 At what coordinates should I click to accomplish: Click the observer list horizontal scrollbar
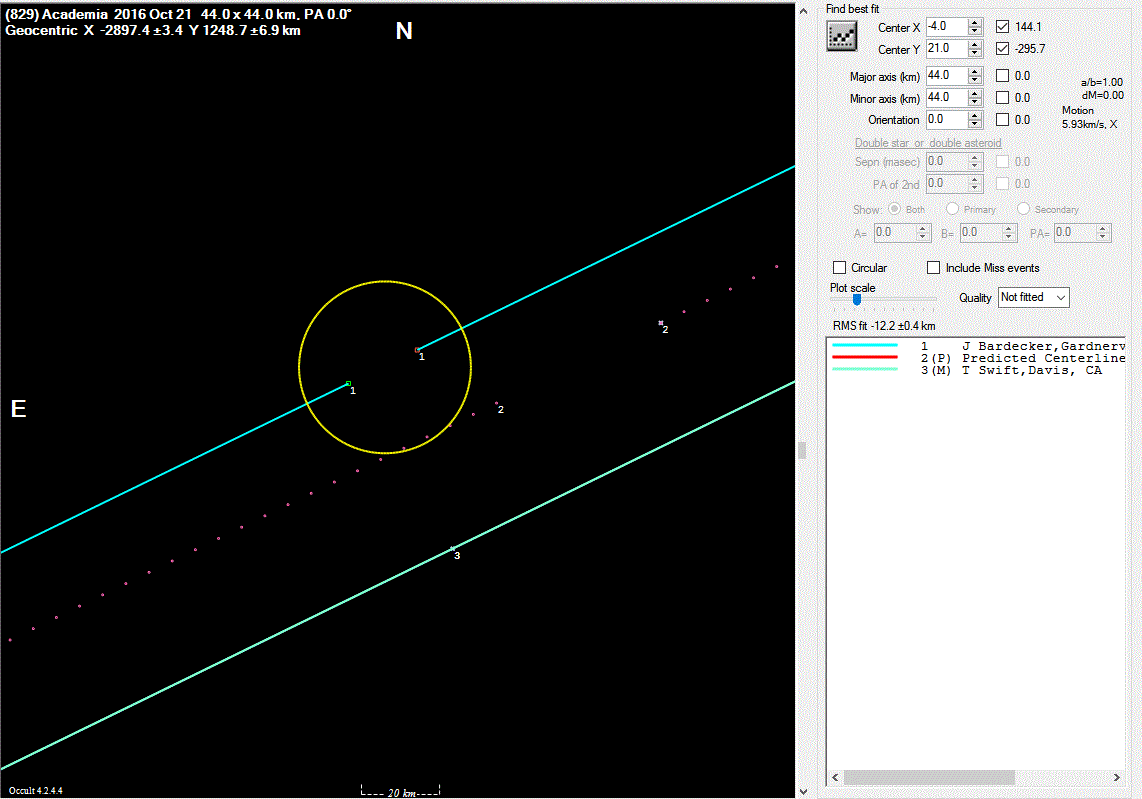[x=929, y=777]
